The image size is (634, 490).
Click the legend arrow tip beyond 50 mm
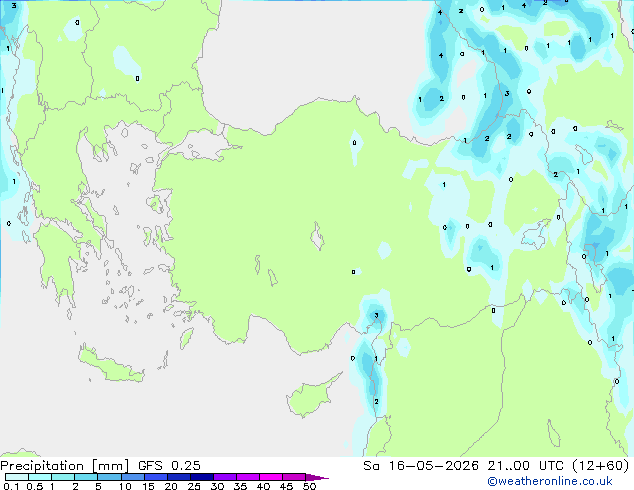[x=317, y=477]
